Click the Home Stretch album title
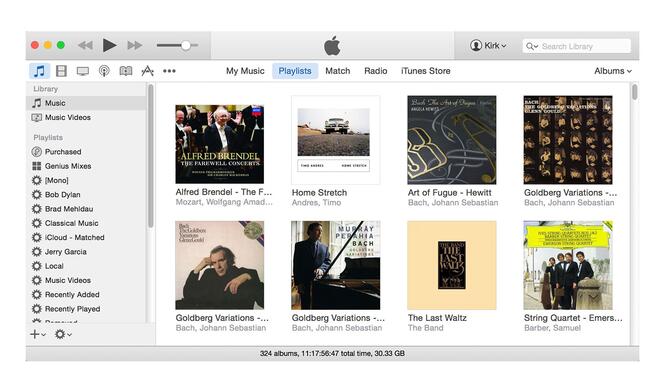660x390 pixels. click(319, 193)
